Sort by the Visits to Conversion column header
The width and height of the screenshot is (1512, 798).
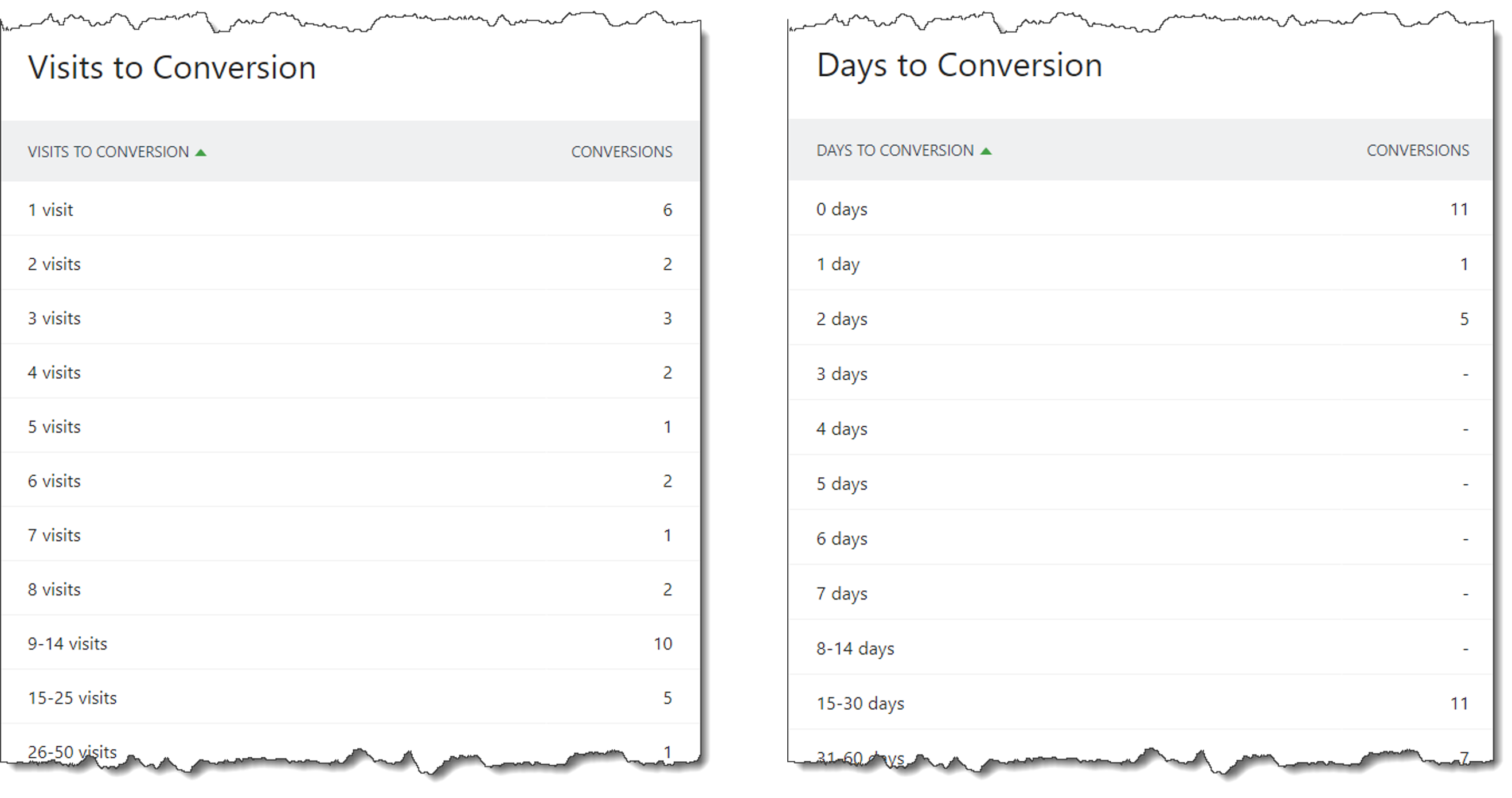click(108, 152)
